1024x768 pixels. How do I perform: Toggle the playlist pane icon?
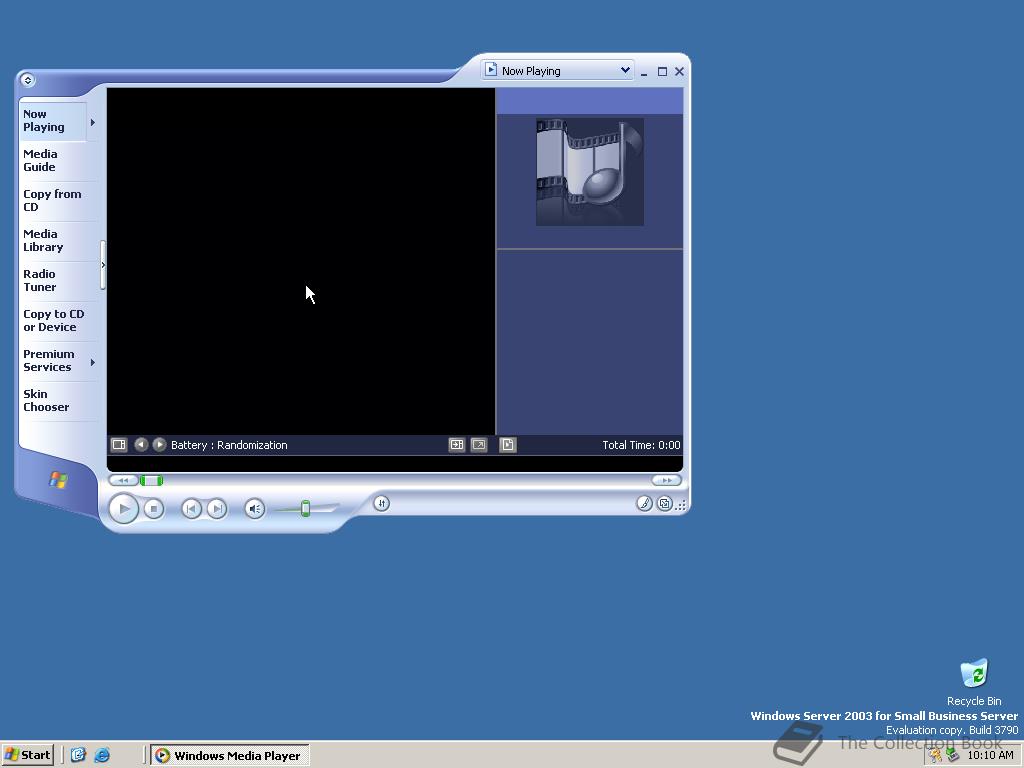tap(507, 445)
